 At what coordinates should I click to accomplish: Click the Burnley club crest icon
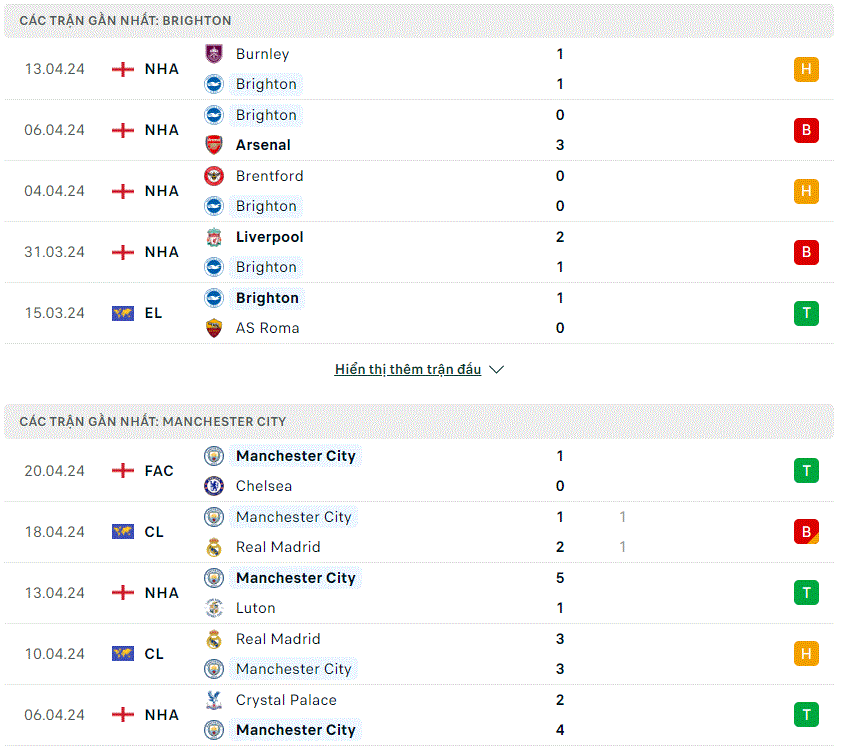(x=214, y=54)
